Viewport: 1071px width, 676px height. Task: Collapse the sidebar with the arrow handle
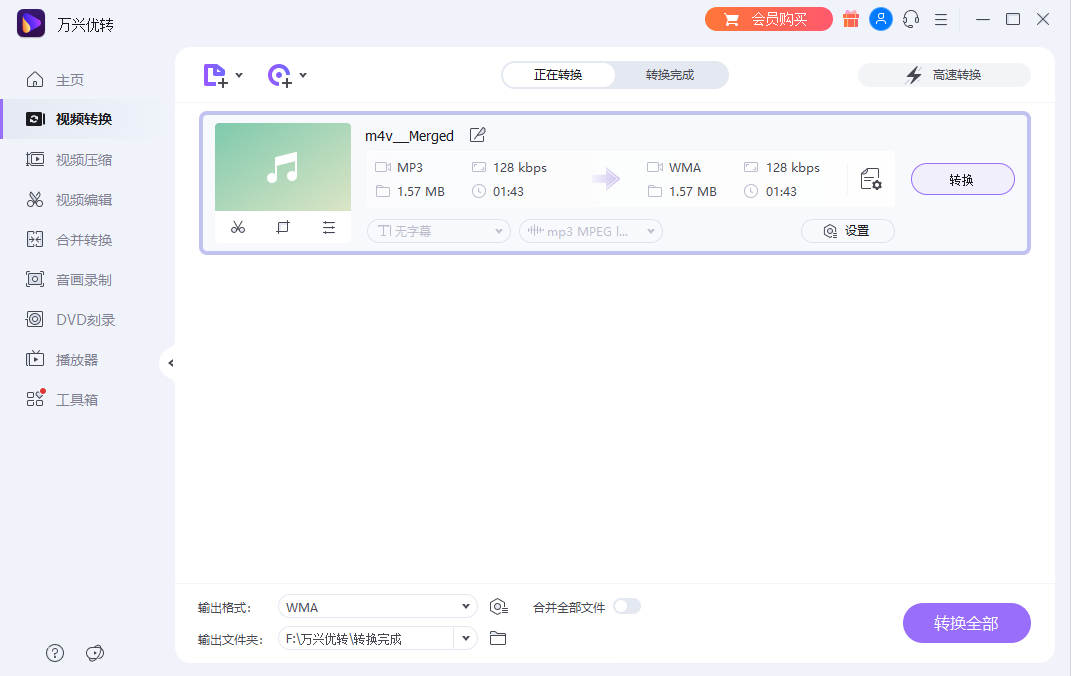169,363
